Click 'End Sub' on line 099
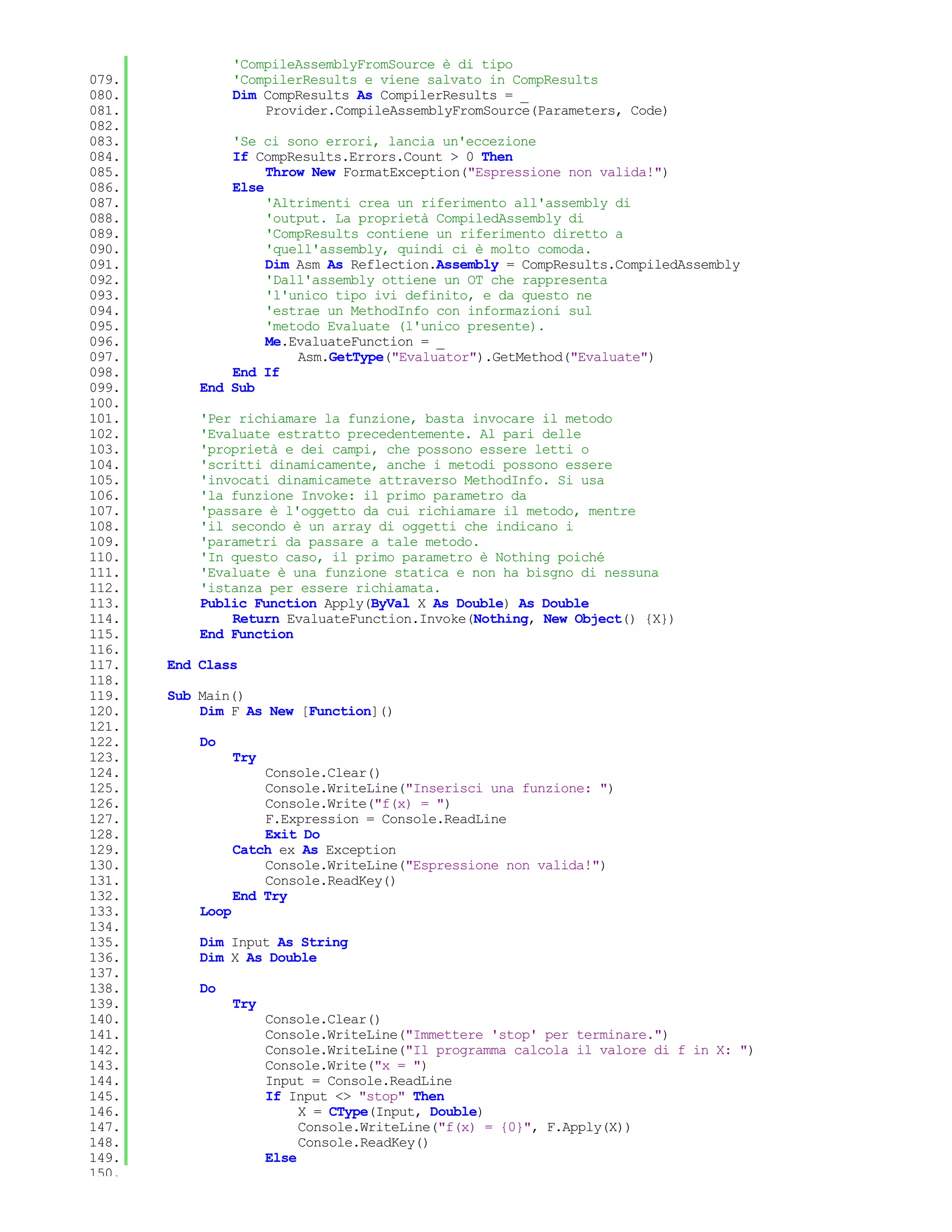952x1232 pixels. point(227,388)
